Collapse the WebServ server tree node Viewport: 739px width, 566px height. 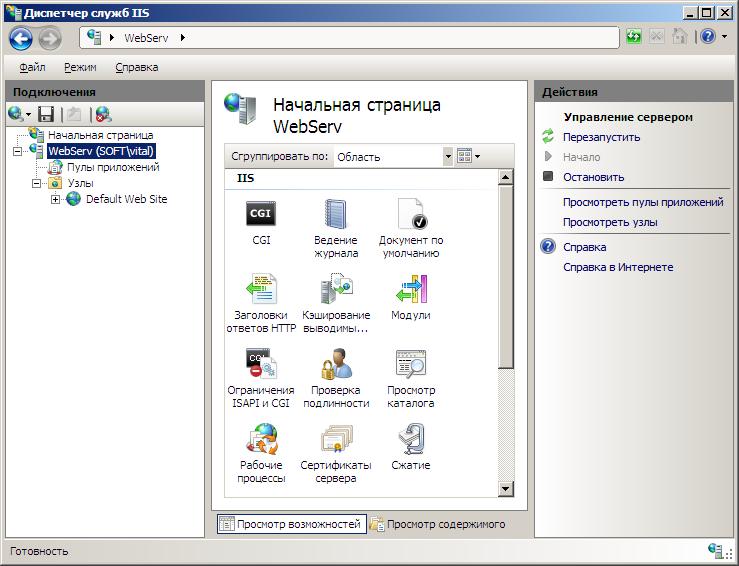17,151
